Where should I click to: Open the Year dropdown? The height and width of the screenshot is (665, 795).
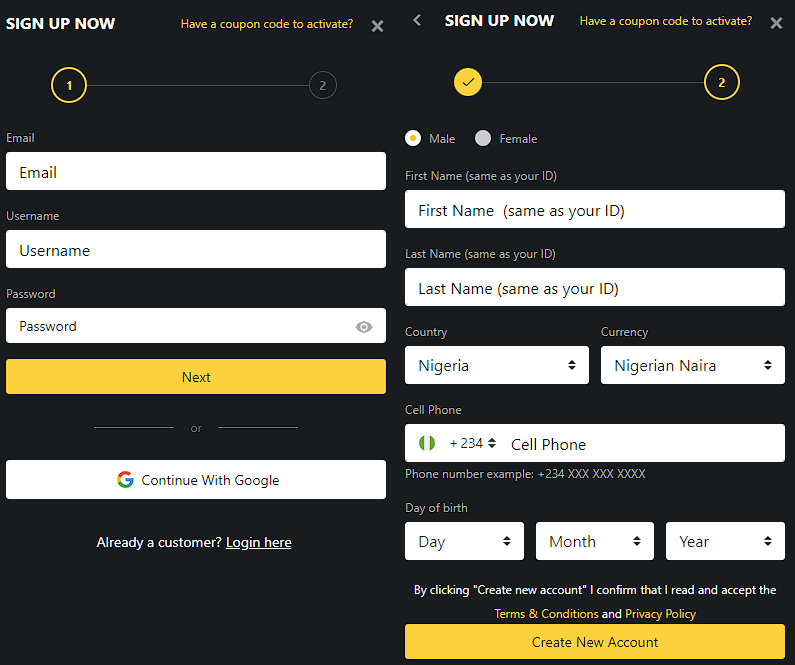pos(724,542)
